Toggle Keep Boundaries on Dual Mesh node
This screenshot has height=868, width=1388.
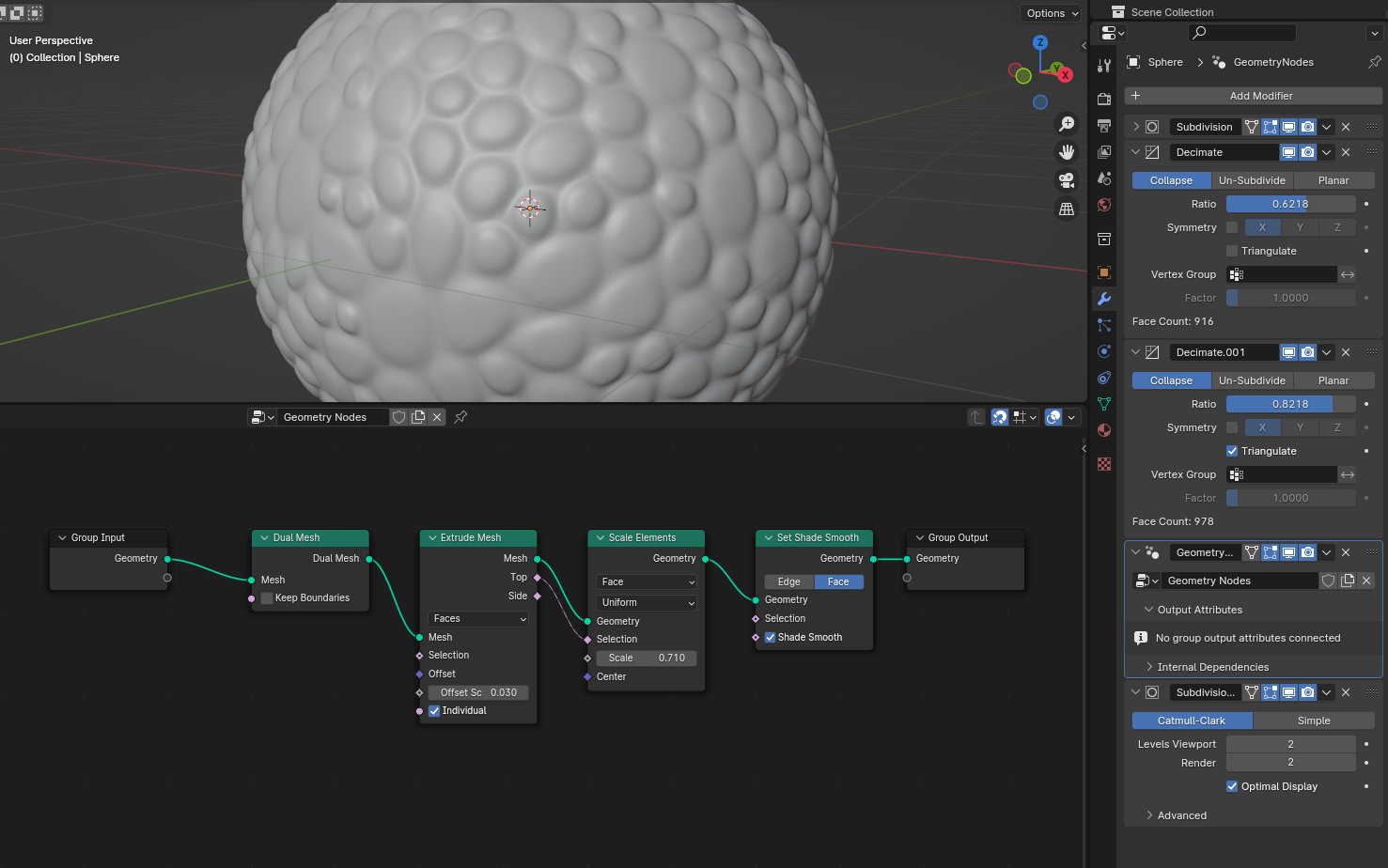pyautogui.click(x=267, y=598)
